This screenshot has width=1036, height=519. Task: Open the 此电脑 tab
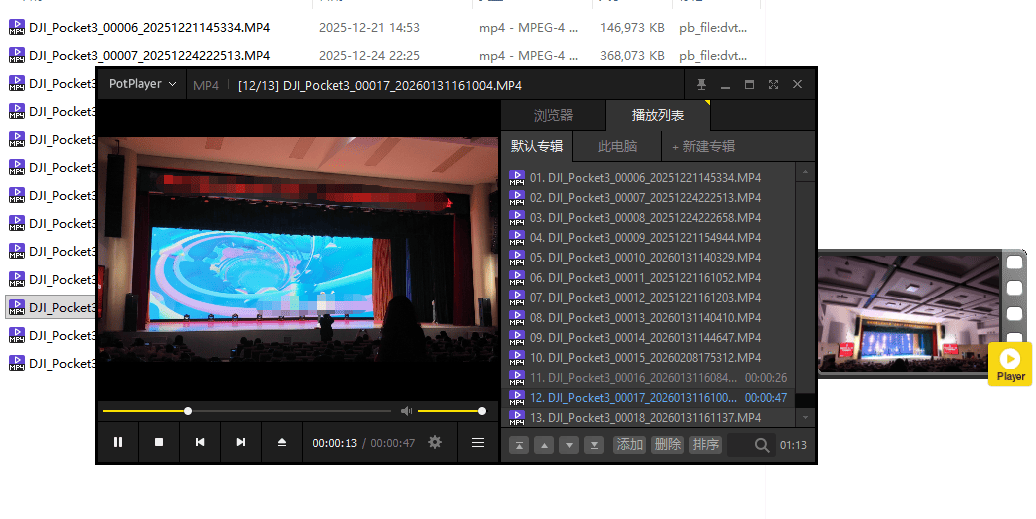[x=617, y=146]
